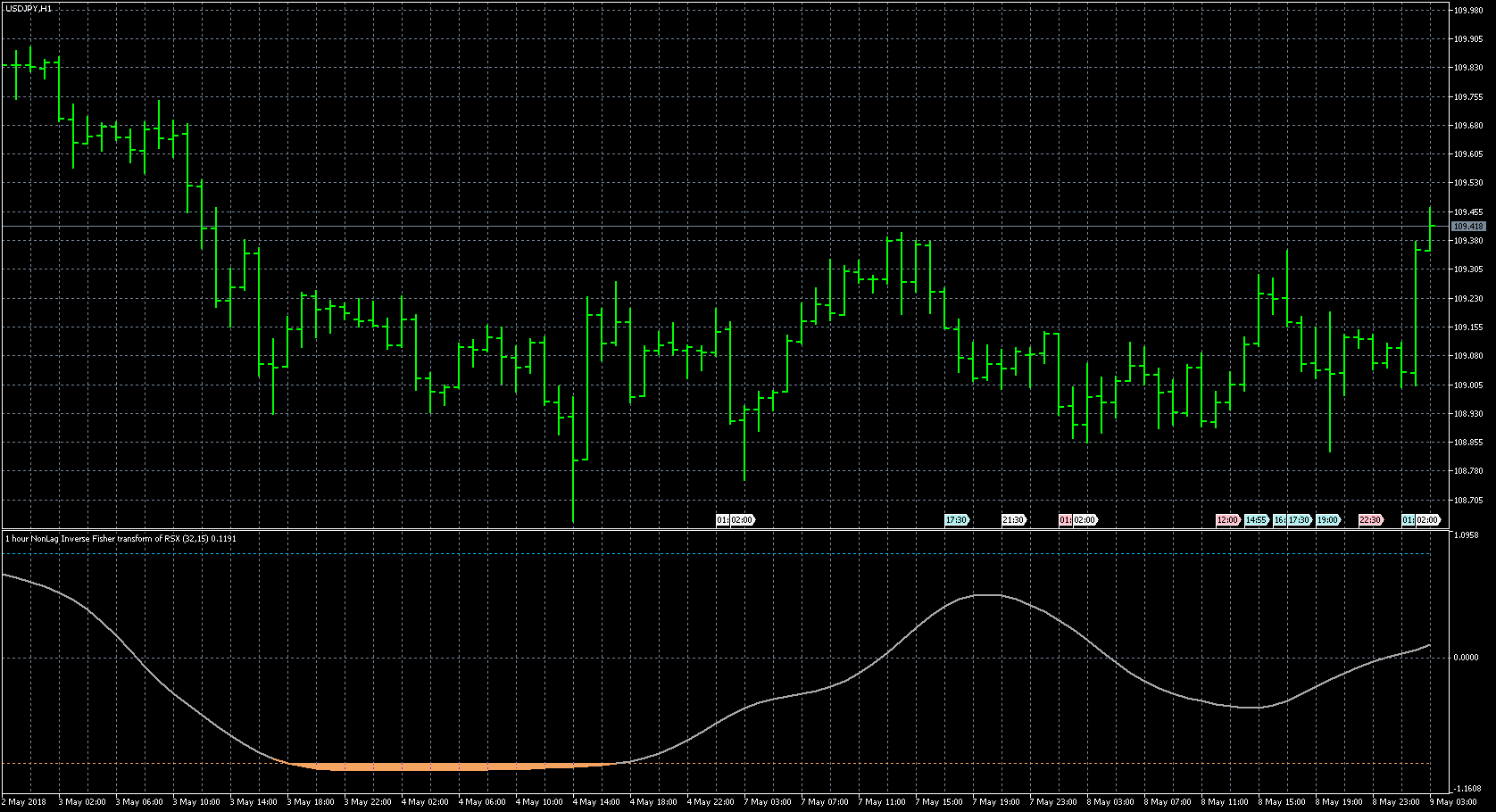Click the 108.705 price scale label

click(1468, 501)
